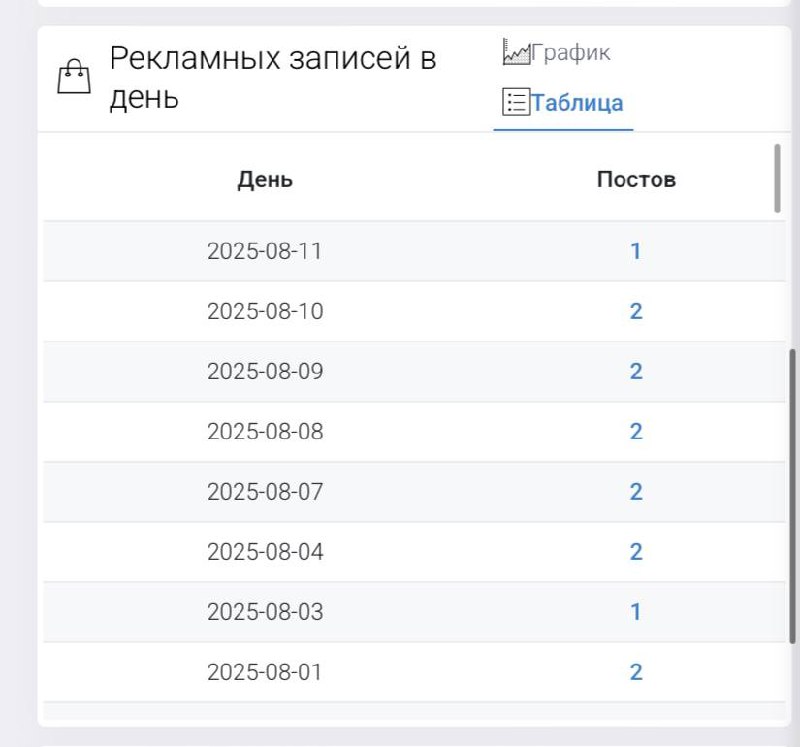Click the posts number in the 2025-08-04 row

pos(636,551)
